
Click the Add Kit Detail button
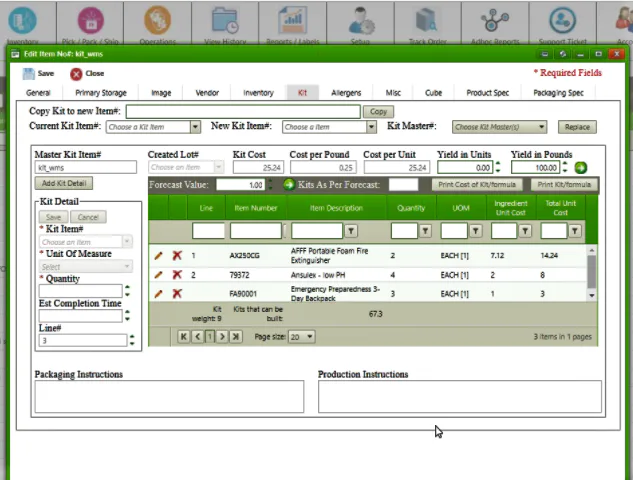tap(64, 183)
